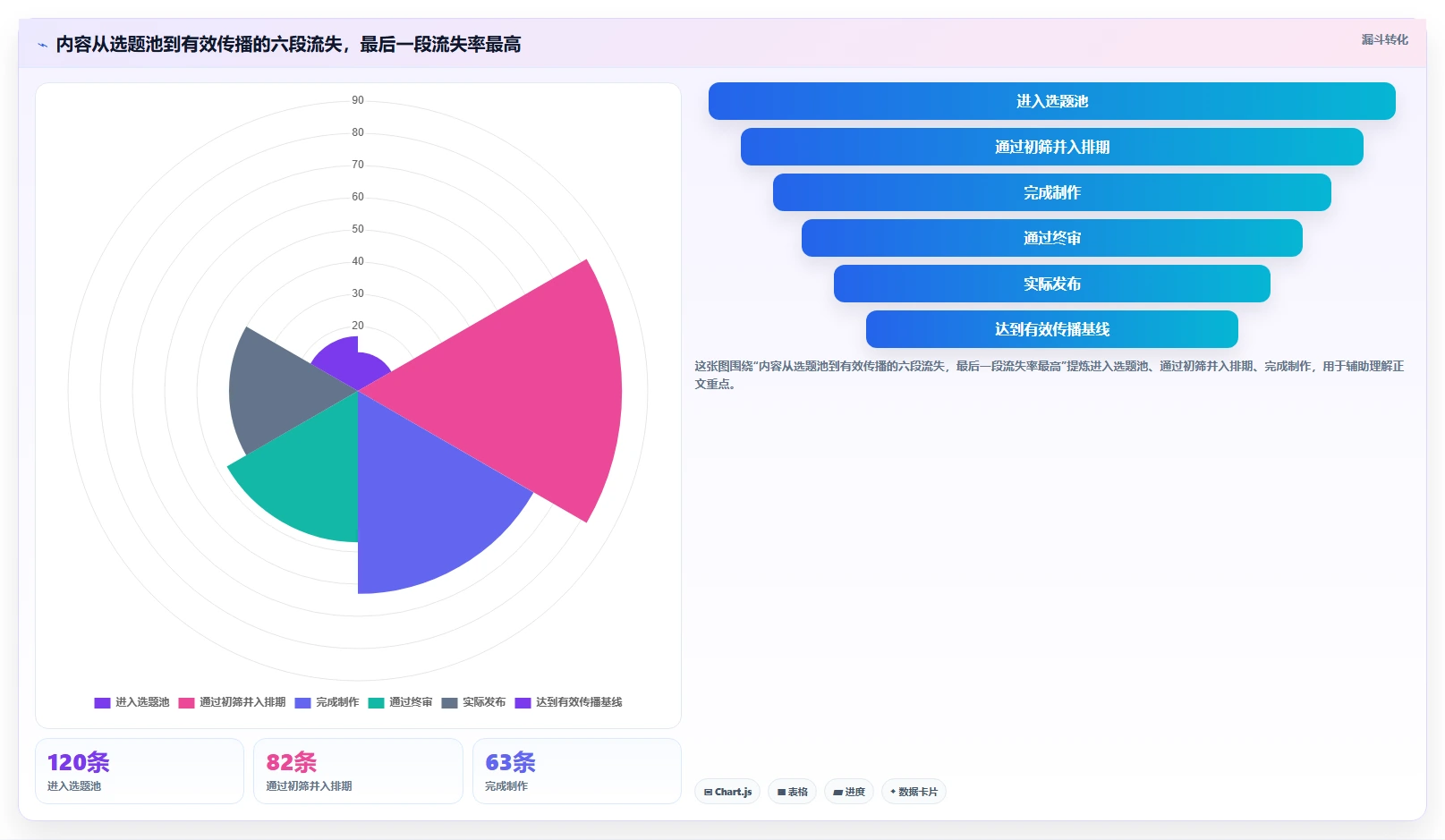The image size is (1445, 840).
Task: Click the 数据卡片 chip
Action: 914,792
